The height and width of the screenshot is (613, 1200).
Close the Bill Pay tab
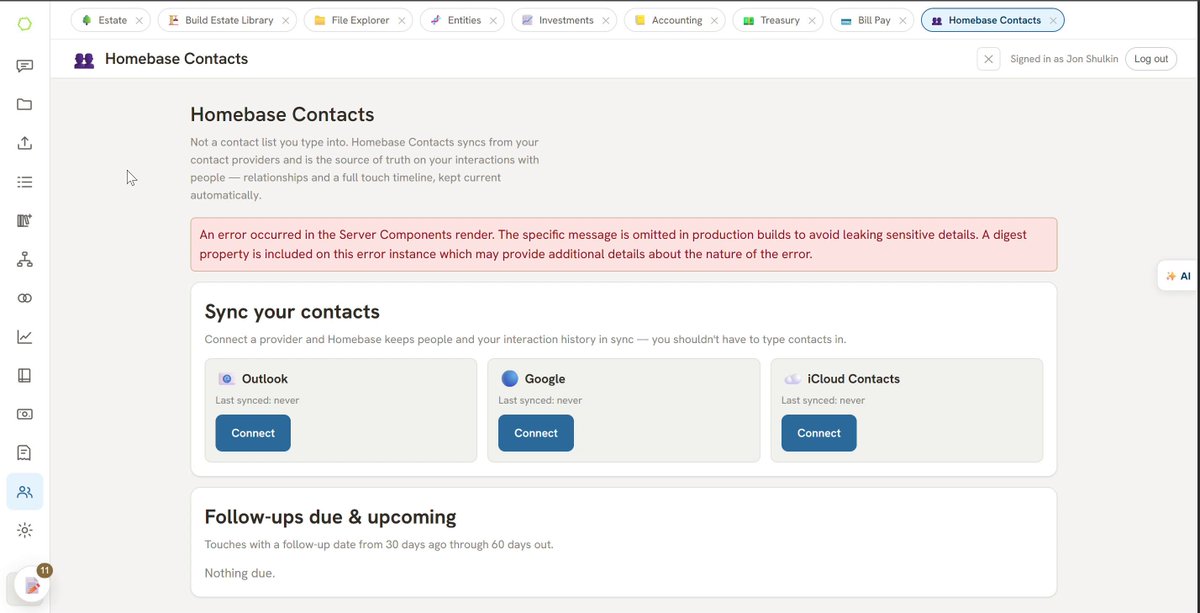[903, 20]
